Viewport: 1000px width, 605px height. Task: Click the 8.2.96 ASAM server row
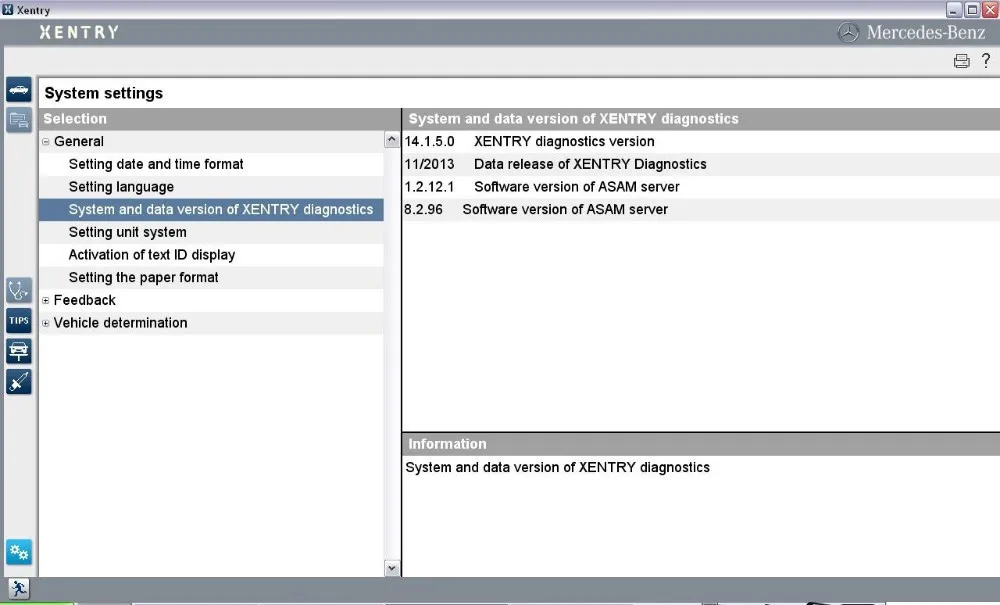701,210
